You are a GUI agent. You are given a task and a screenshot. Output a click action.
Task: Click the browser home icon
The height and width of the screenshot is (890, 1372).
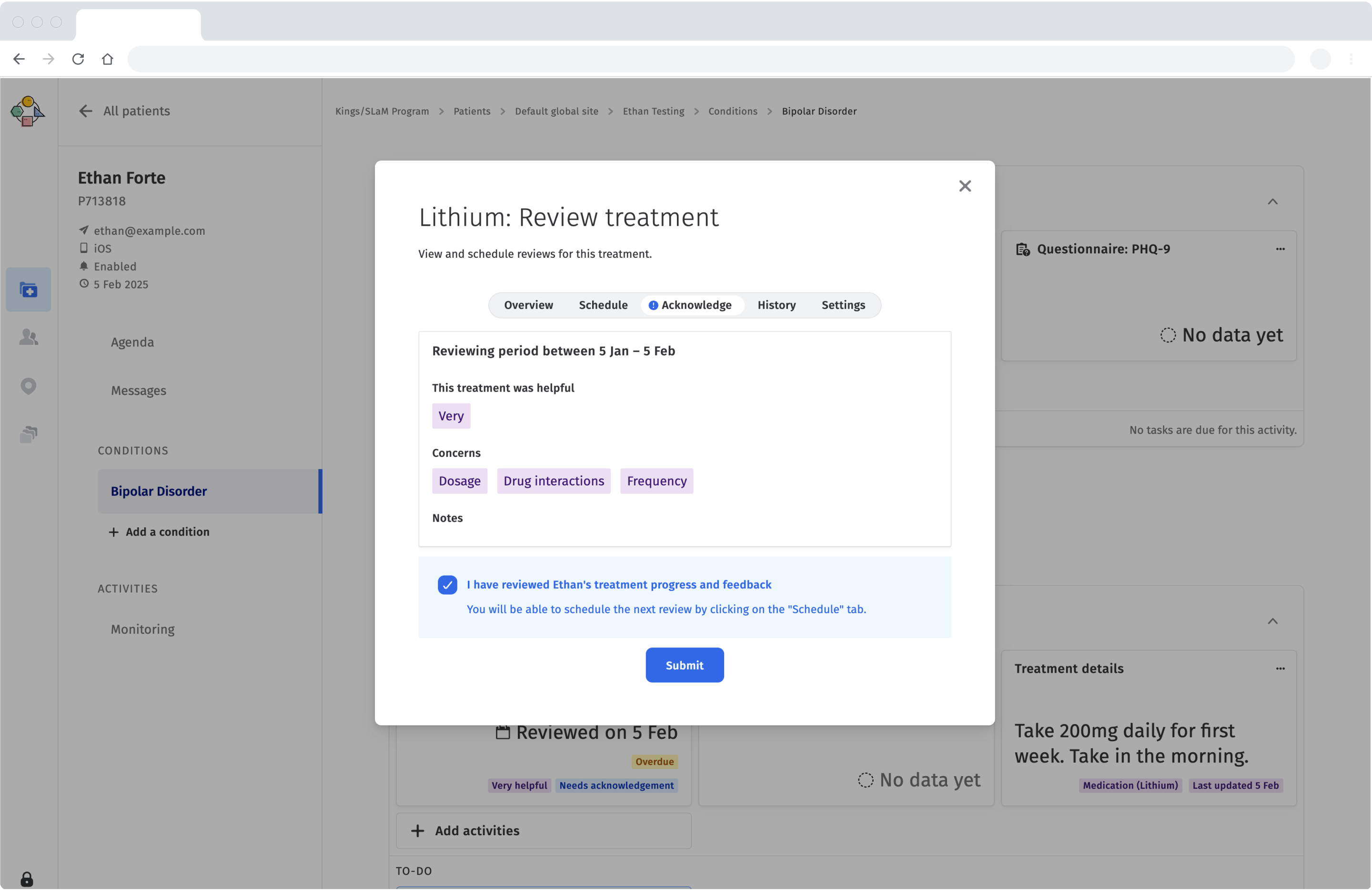click(x=107, y=59)
